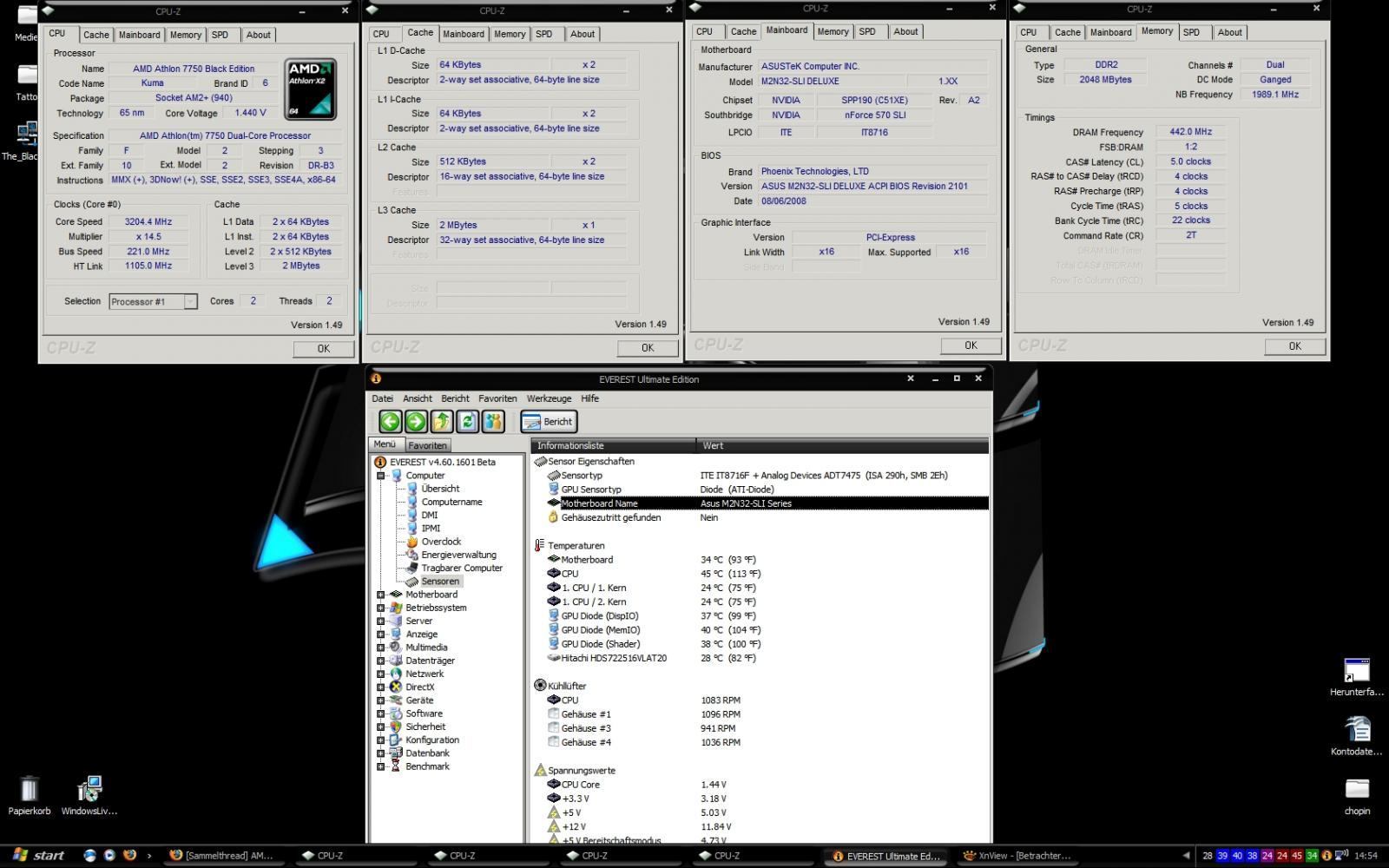Expand the Datenträger tree node

(x=380, y=661)
